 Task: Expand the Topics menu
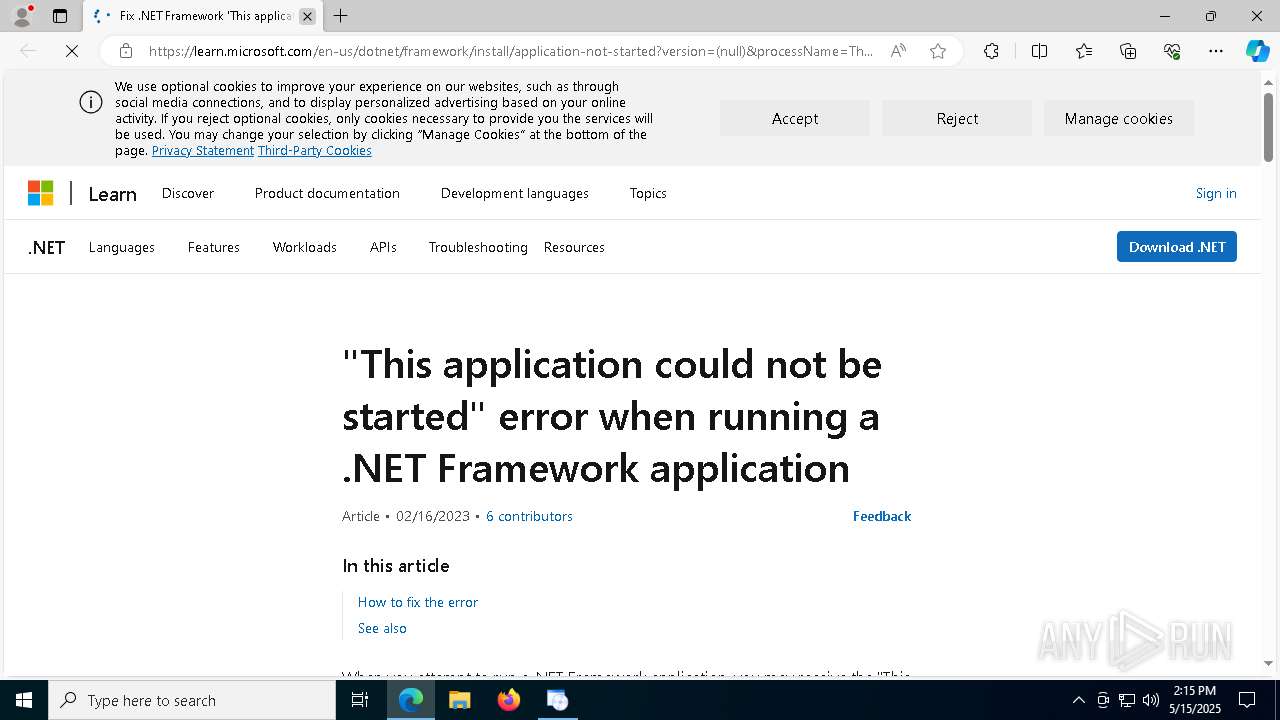click(x=648, y=193)
